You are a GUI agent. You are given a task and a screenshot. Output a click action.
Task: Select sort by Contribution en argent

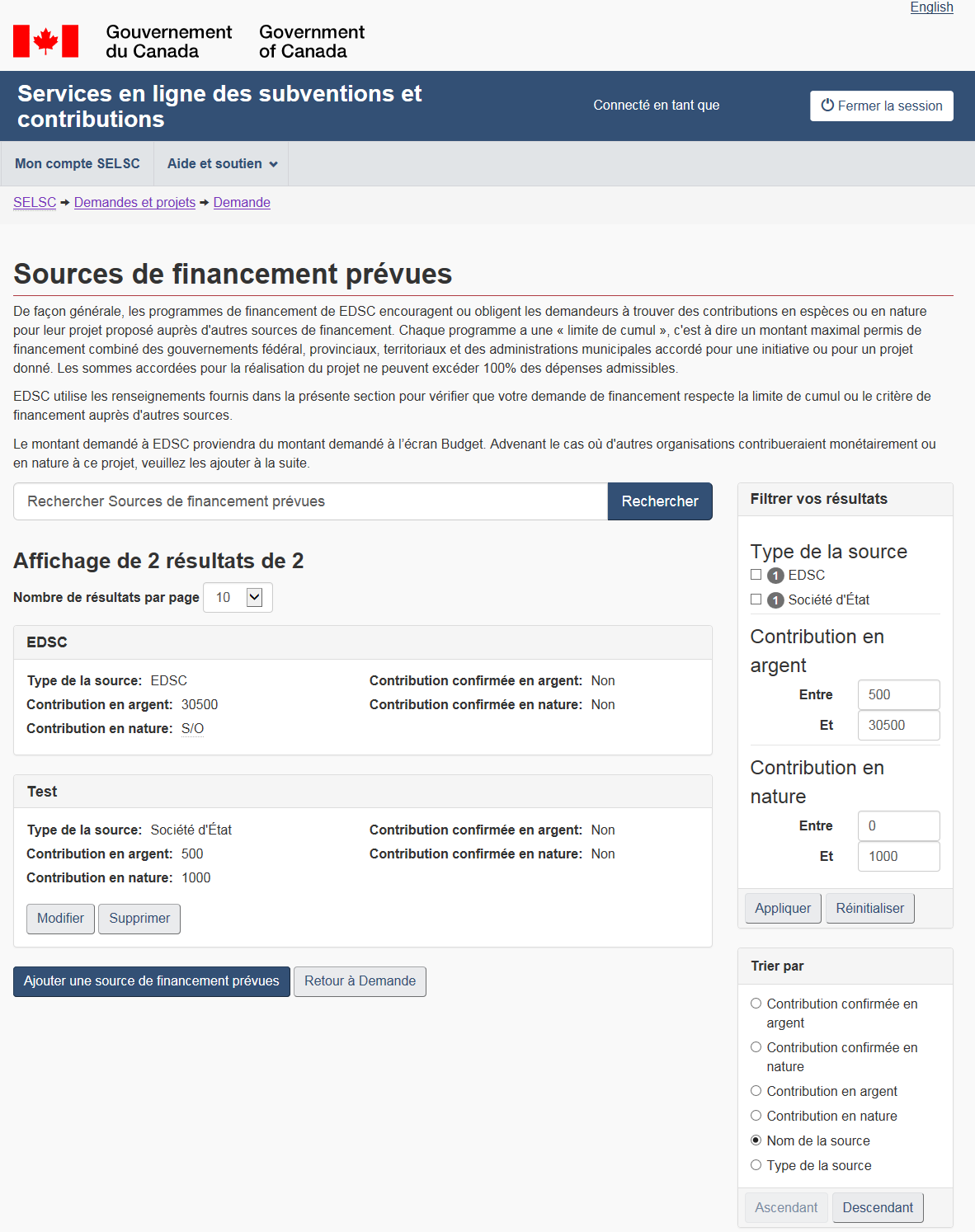(756, 1091)
